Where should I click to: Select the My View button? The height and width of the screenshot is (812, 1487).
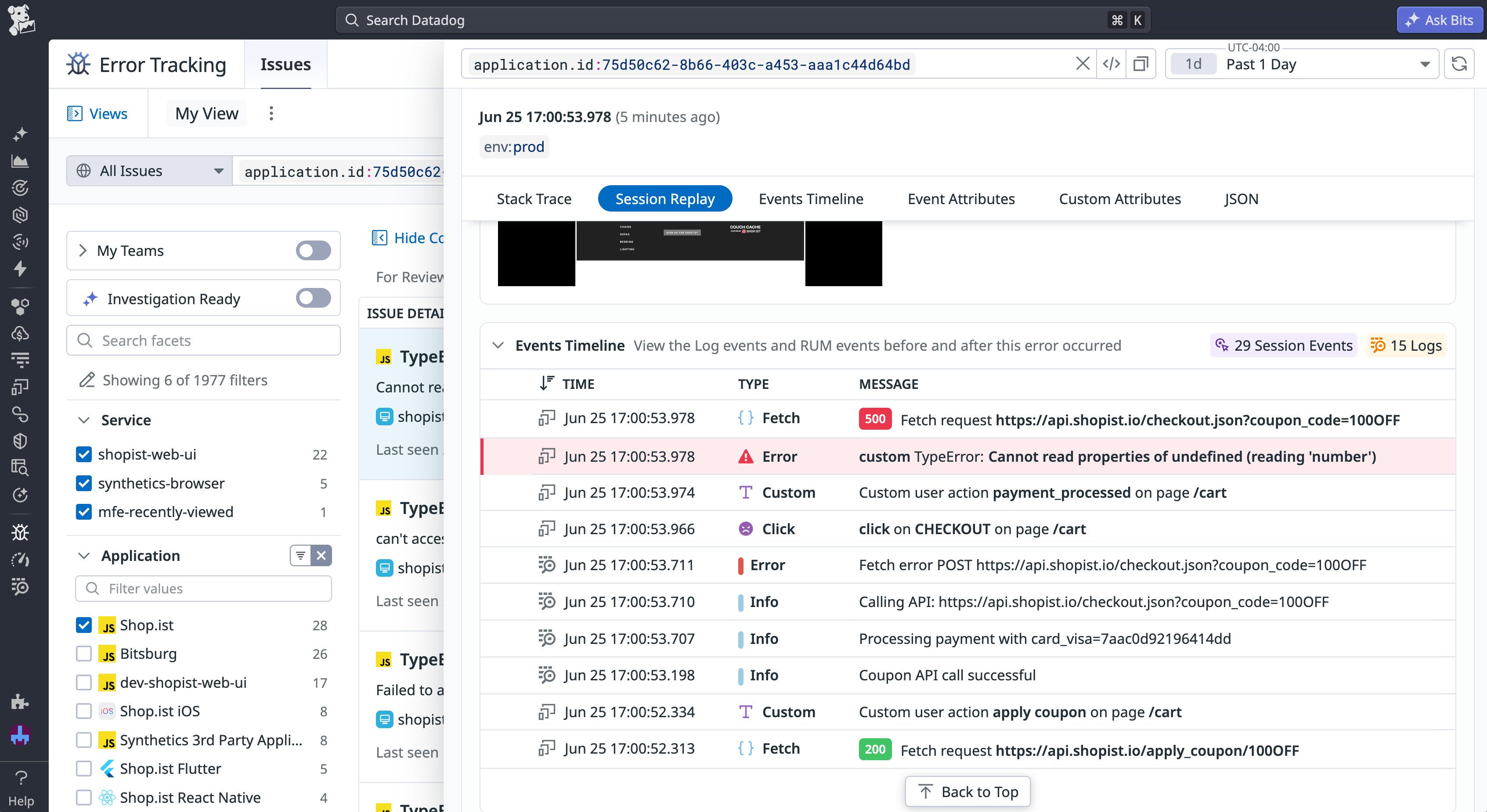207,113
